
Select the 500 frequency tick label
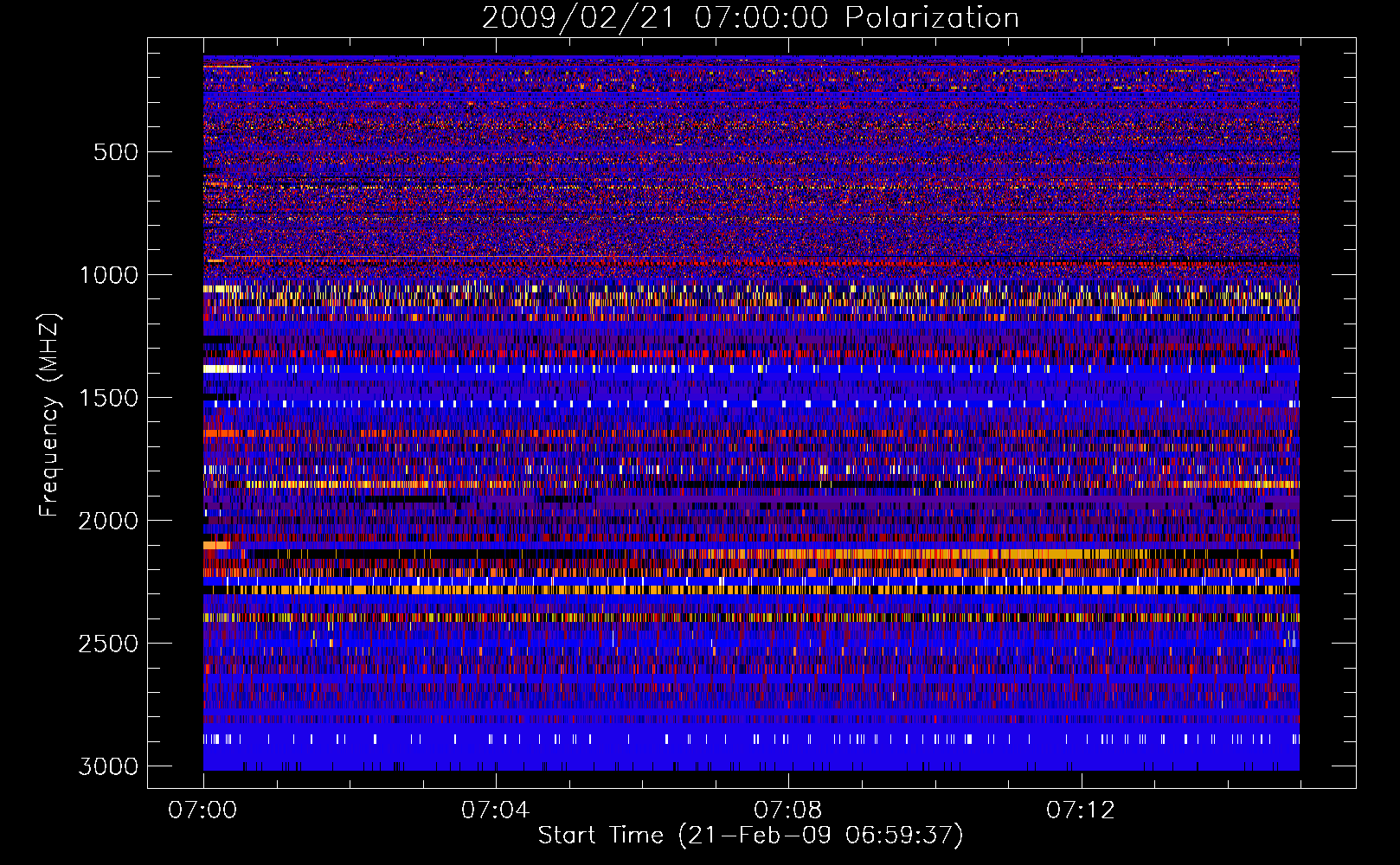click(x=116, y=152)
